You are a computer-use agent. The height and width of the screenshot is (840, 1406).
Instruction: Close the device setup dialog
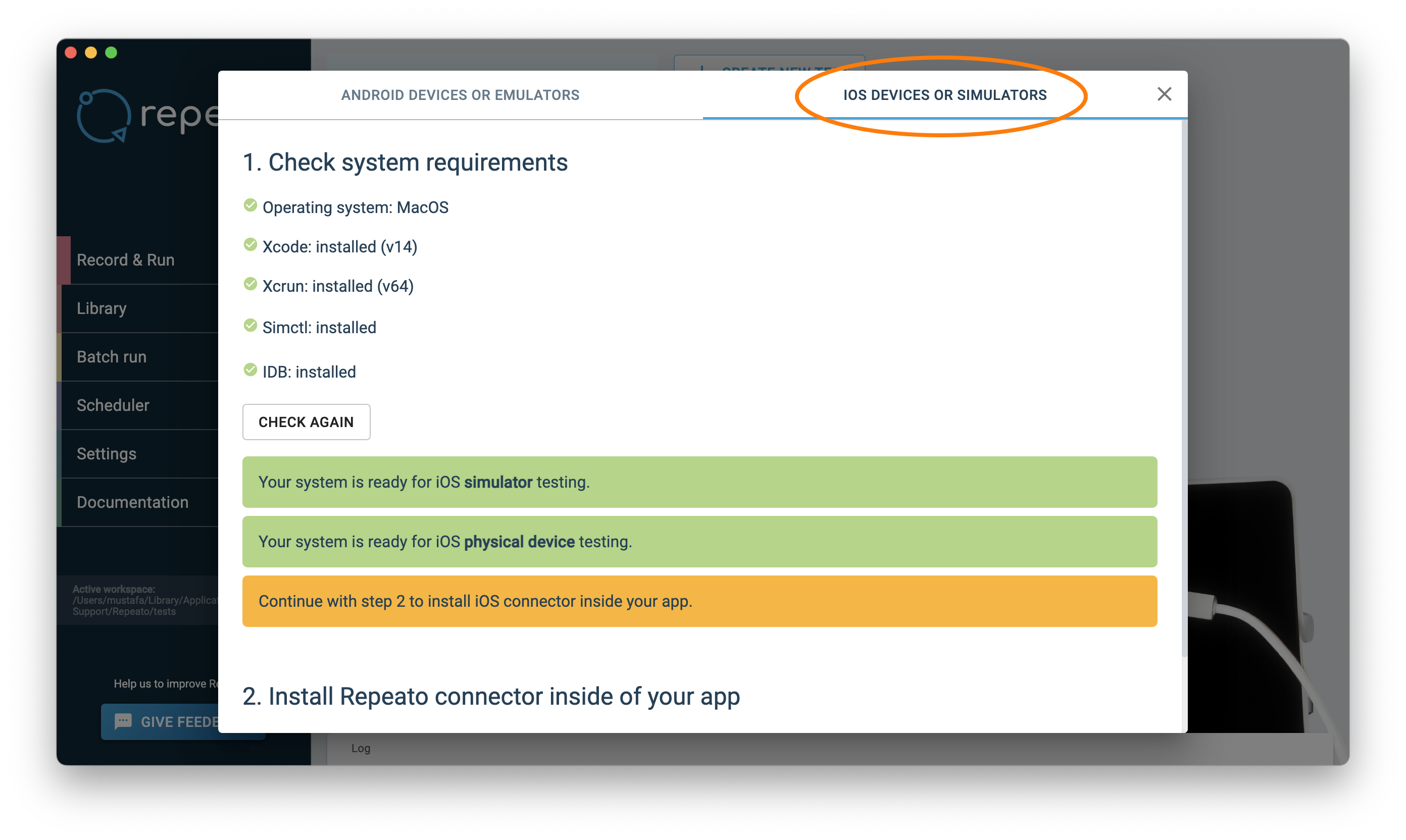coord(1164,94)
